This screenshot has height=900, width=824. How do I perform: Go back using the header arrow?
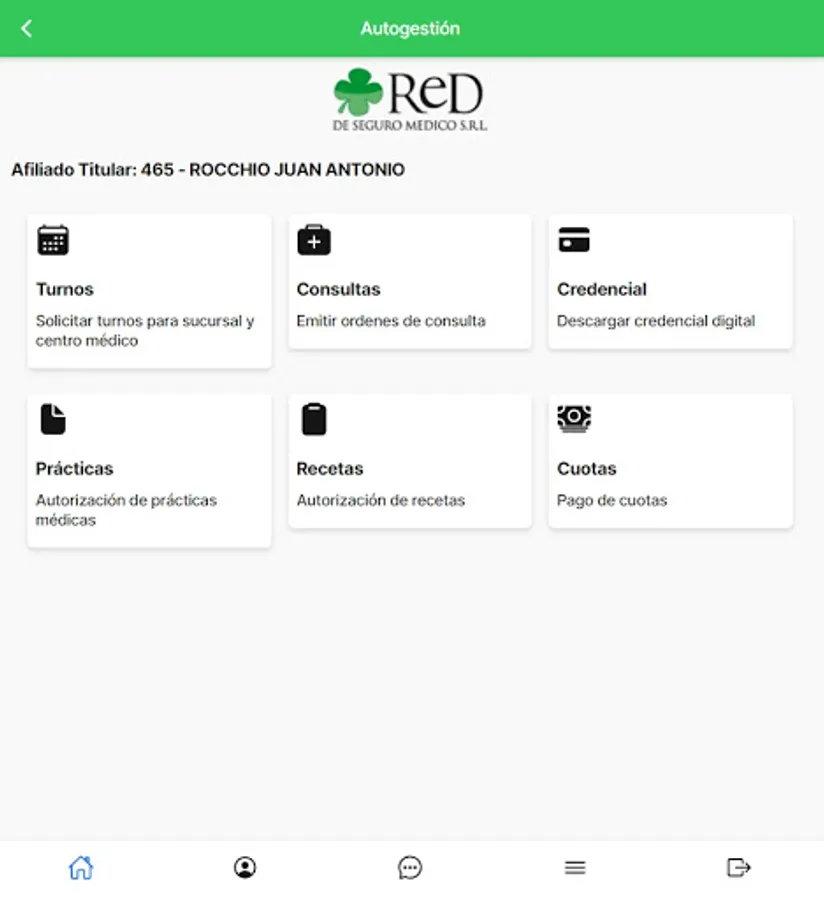click(26, 28)
